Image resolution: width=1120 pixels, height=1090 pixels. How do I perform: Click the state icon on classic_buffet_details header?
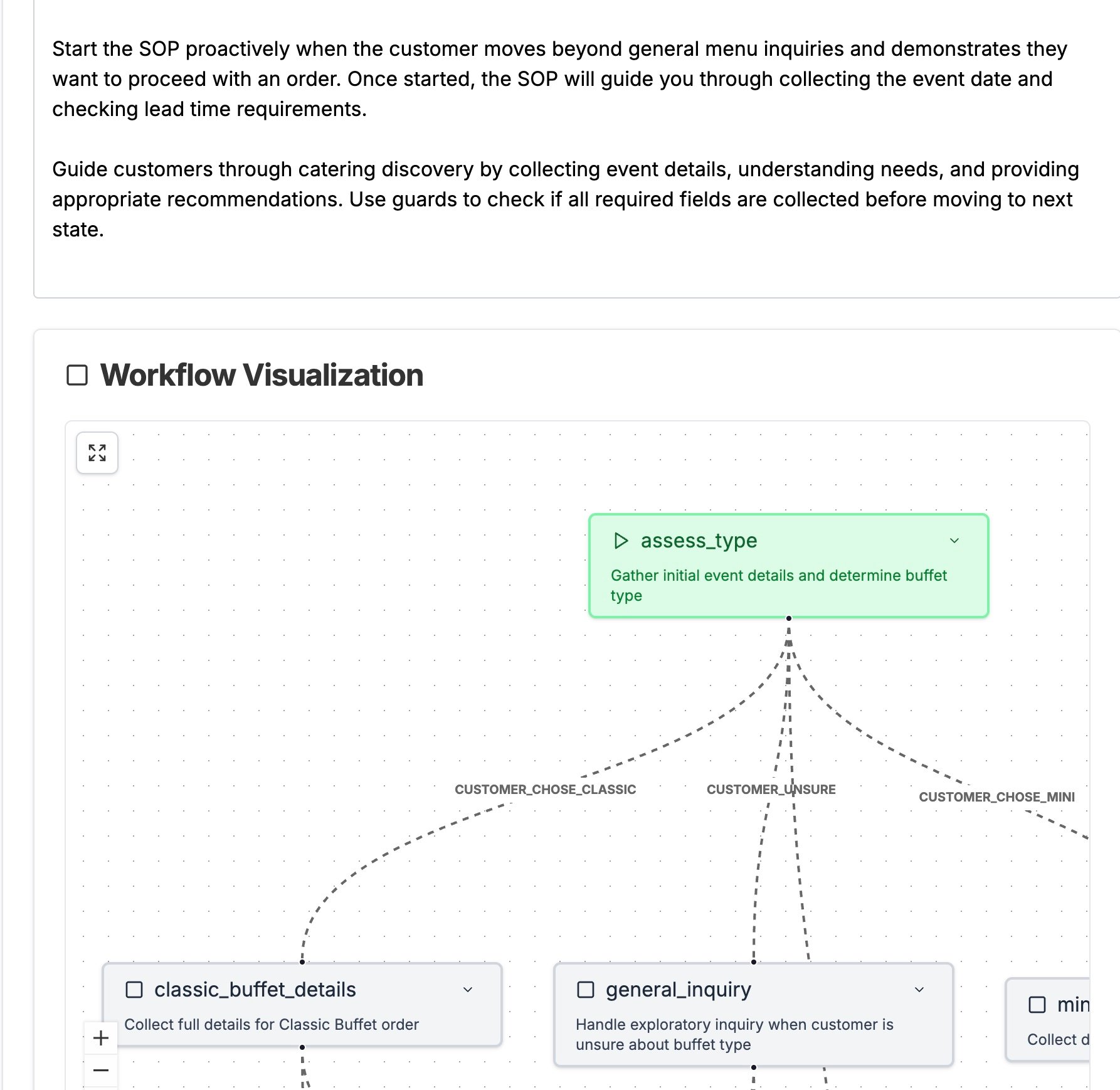(x=134, y=989)
